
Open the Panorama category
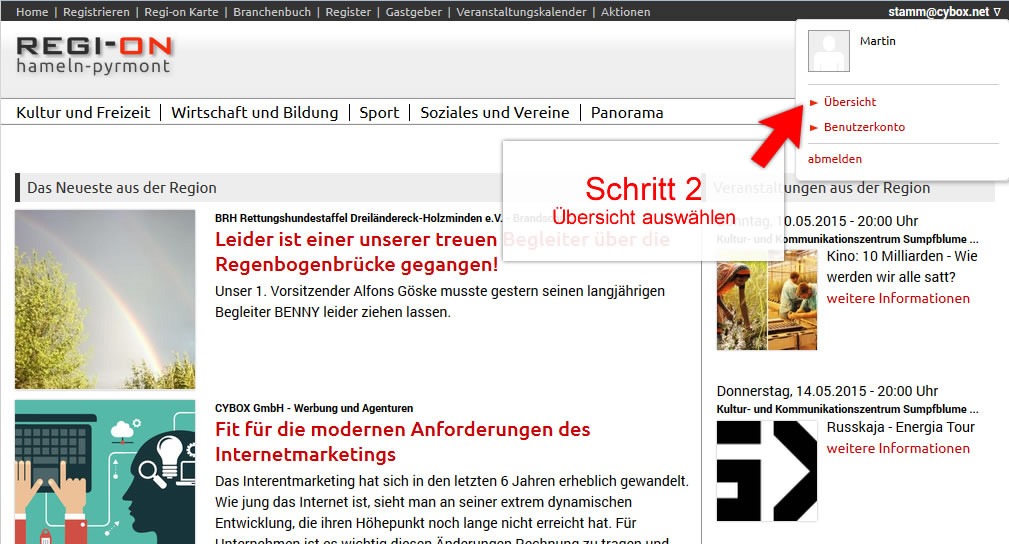[627, 113]
